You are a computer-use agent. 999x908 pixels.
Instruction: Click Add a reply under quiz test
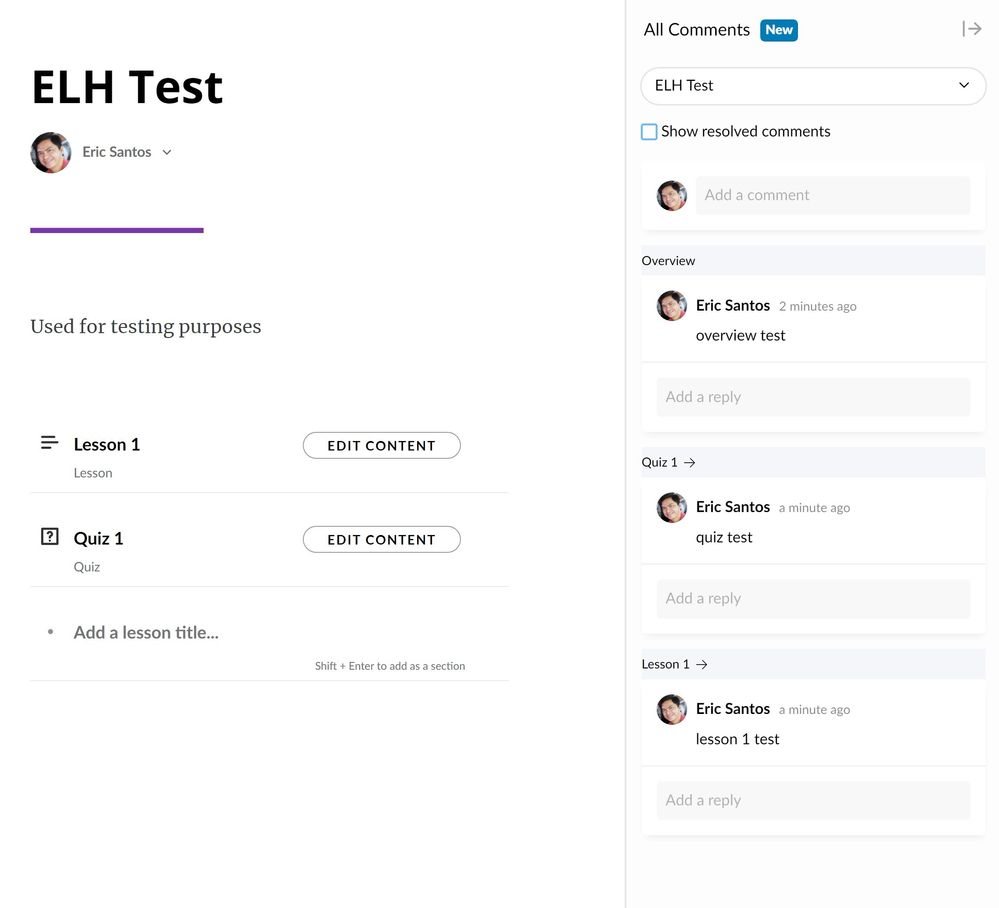tap(813, 599)
